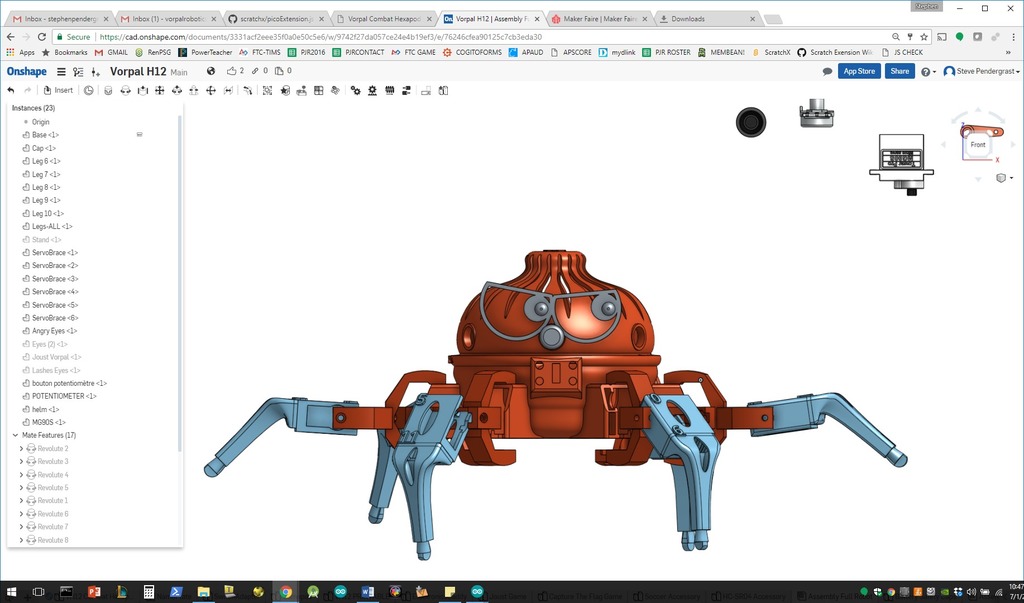This screenshot has width=1024, height=603.
Task: Switch to the Maker Faire browser tab
Action: (595, 17)
